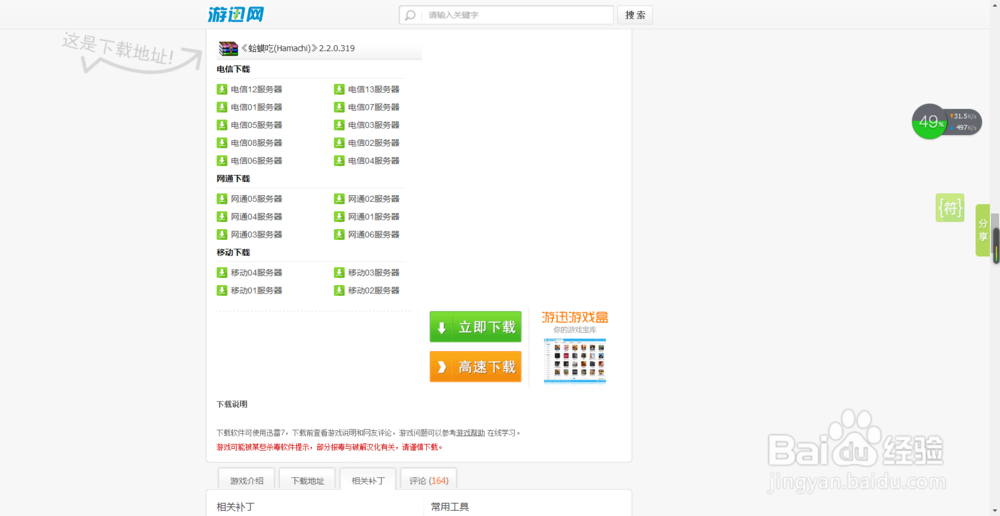The width and height of the screenshot is (1000, 516).
Task: Open the 电信02服务器 download link
Action: (374, 143)
